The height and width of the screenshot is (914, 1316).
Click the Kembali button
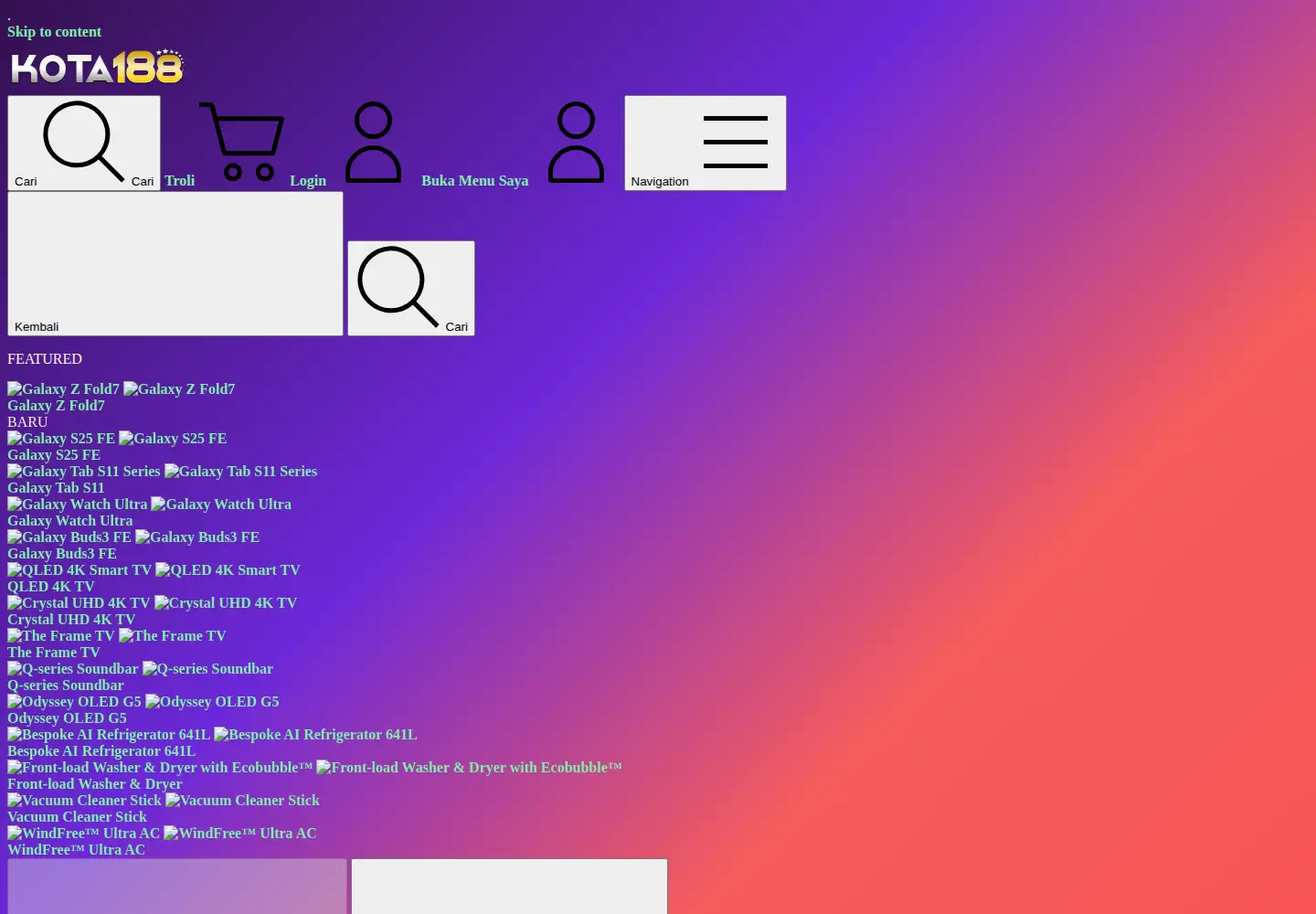click(175, 263)
